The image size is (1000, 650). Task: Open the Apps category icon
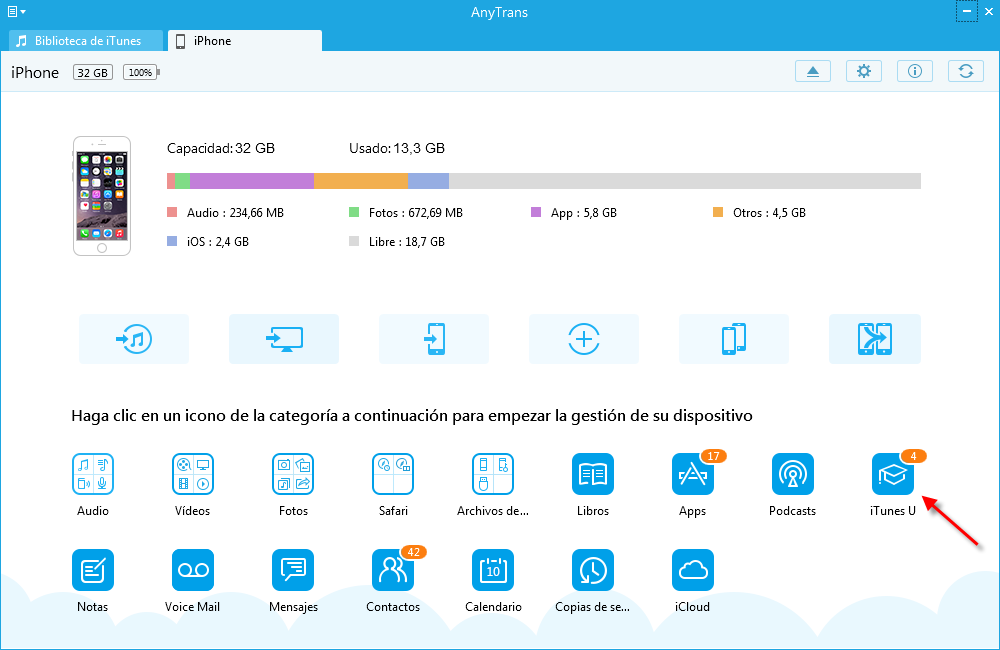coord(693,474)
